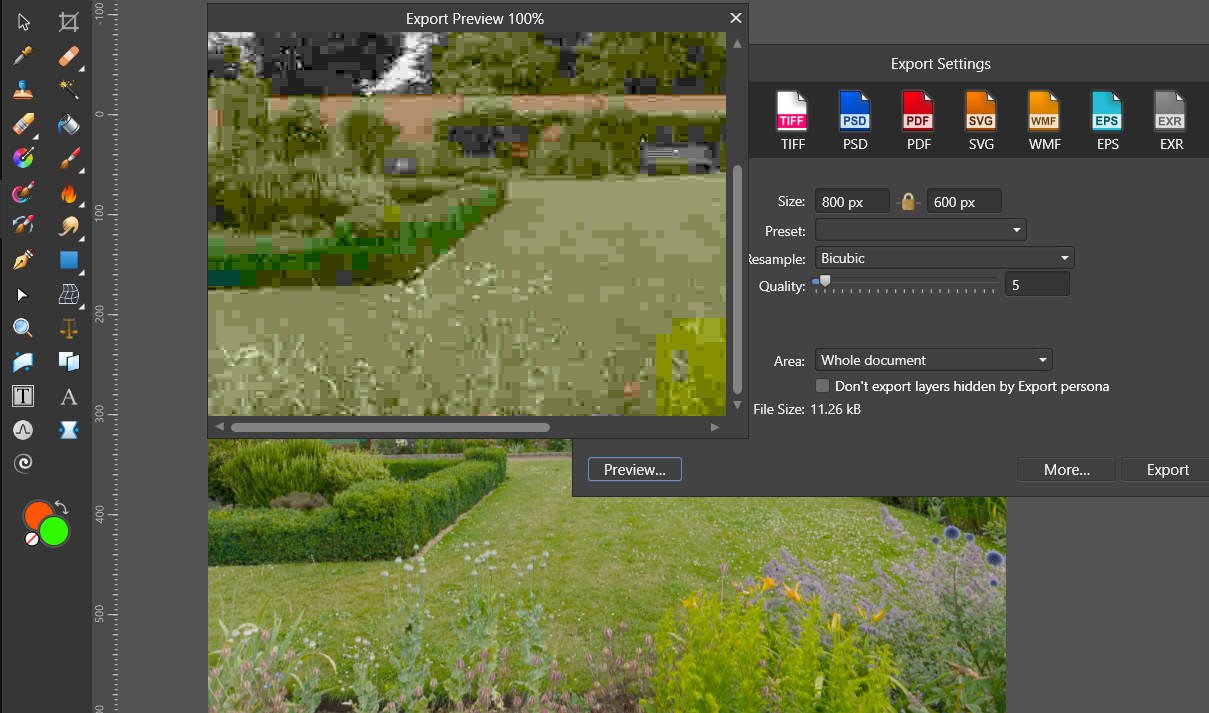The image size is (1209, 713).
Task: Select the spiral twirl tool
Action: point(23,463)
